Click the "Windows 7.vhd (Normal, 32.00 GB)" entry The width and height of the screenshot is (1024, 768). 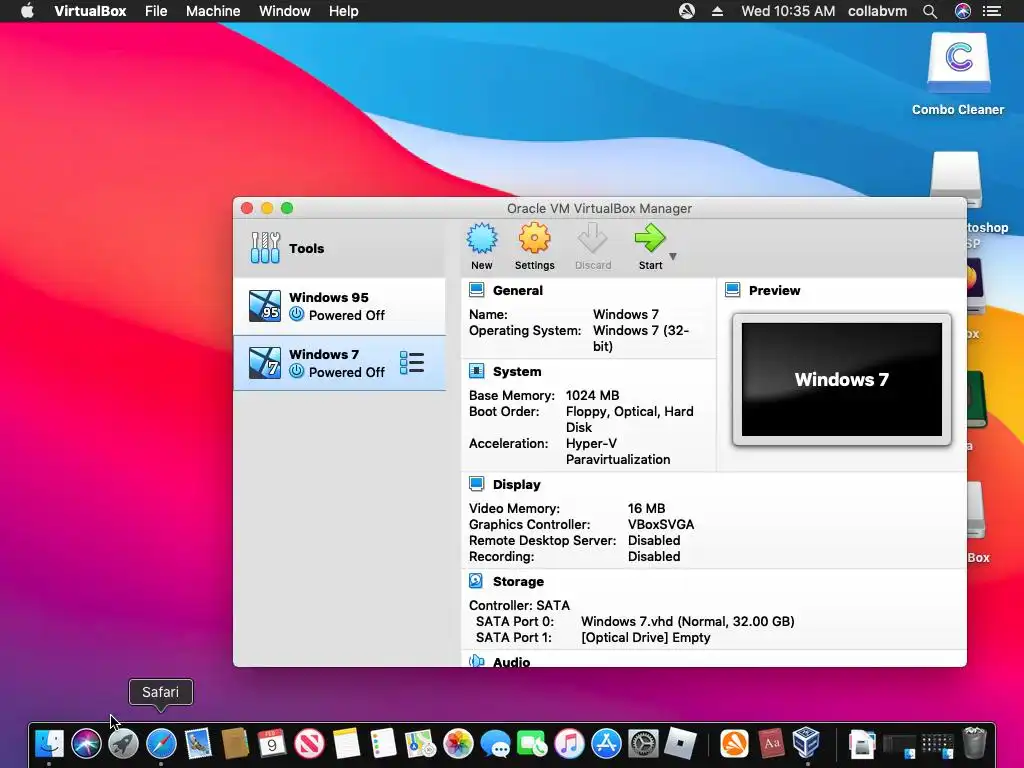coord(688,622)
